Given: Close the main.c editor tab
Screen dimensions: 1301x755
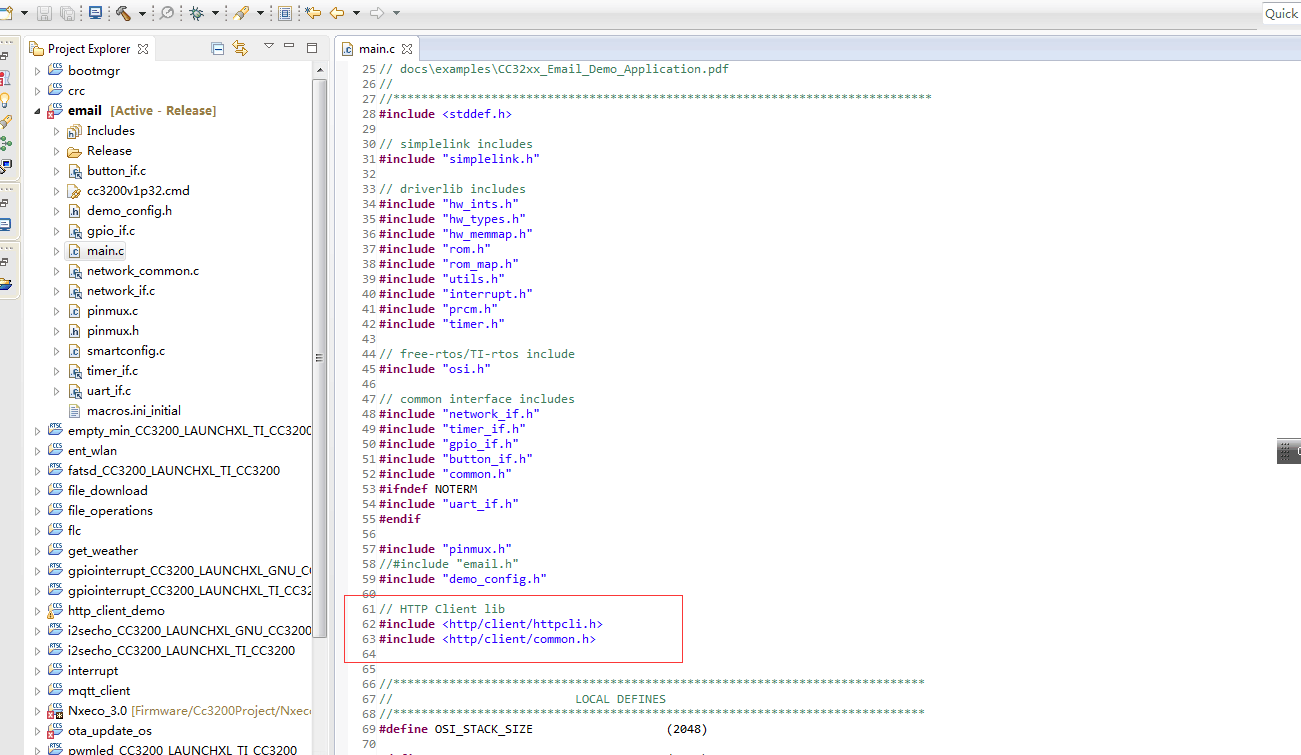Looking at the screenshot, I should (408, 48).
